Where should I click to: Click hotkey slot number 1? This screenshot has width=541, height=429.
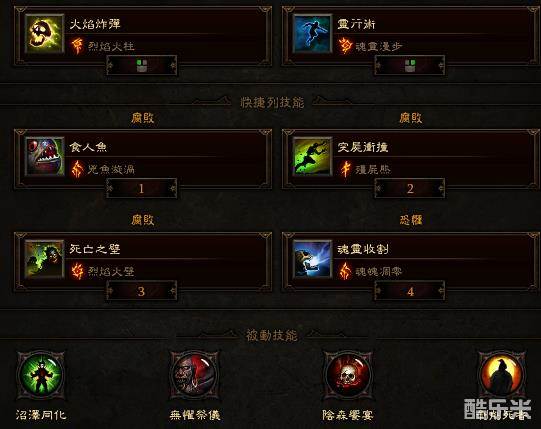coord(141,188)
